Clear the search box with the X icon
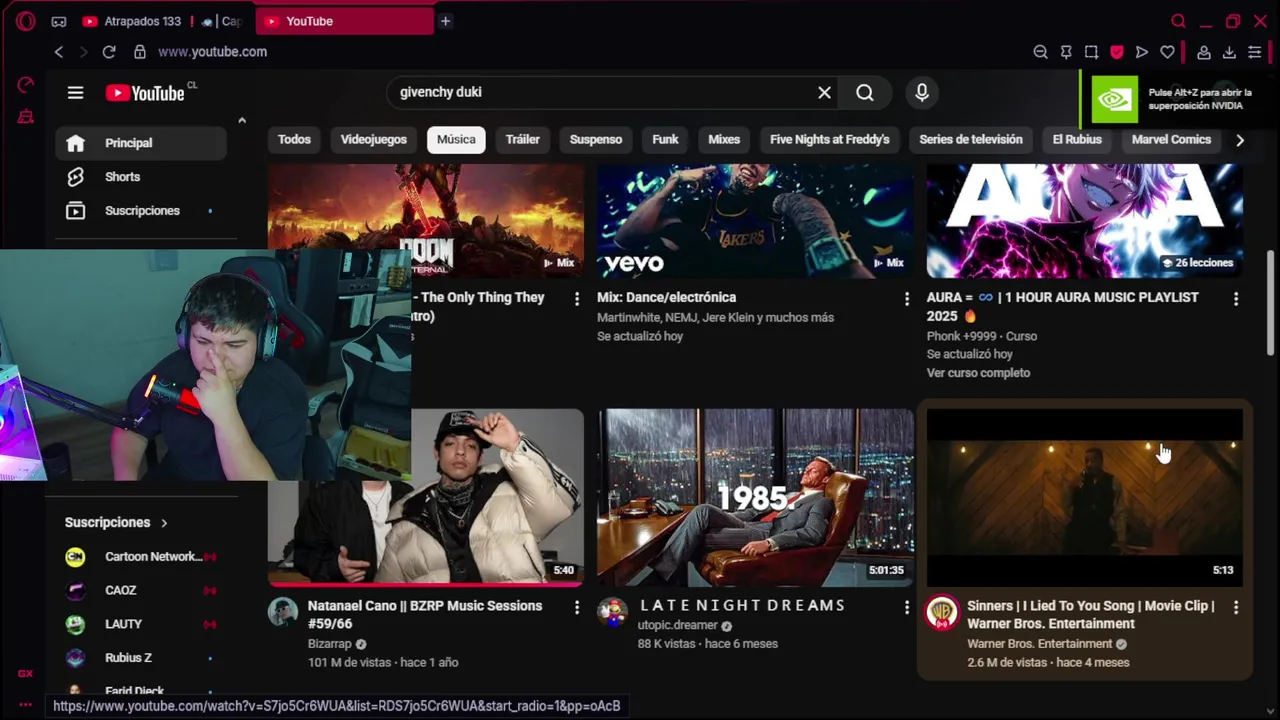1280x720 pixels. (x=824, y=93)
